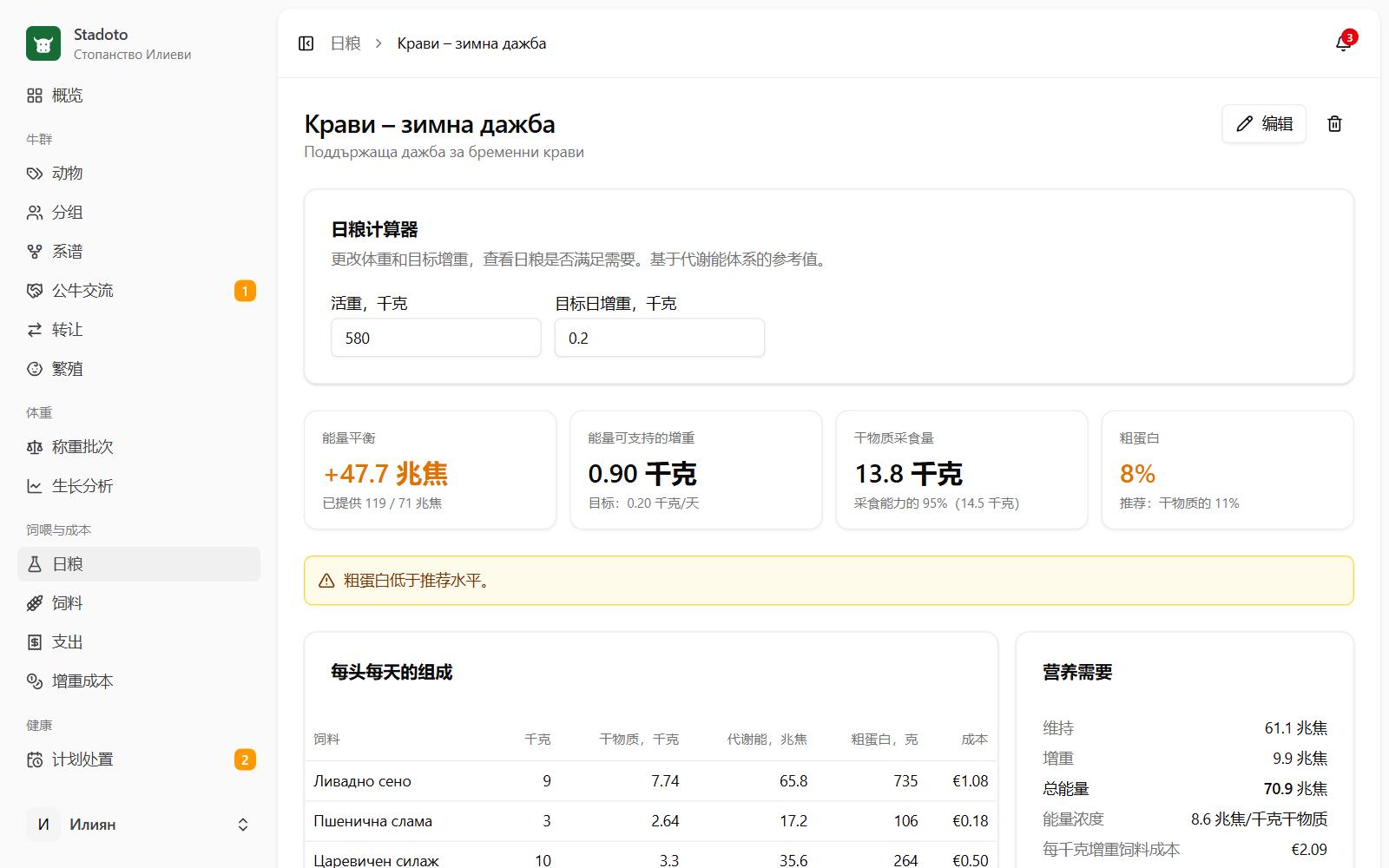Click the 转让 transfers icon

[x=35, y=330]
